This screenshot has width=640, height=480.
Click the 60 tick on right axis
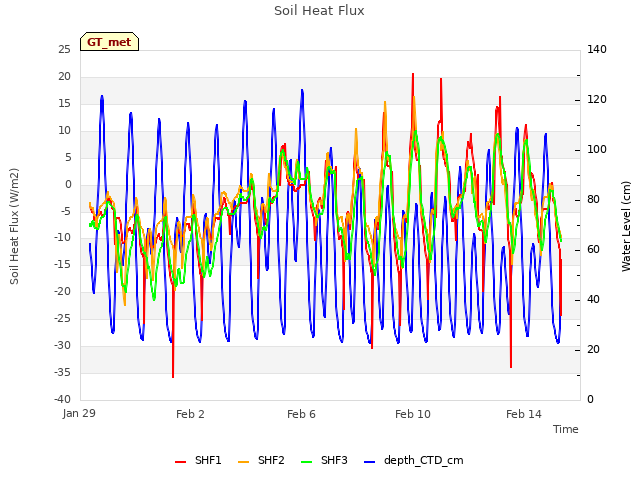(593, 249)
